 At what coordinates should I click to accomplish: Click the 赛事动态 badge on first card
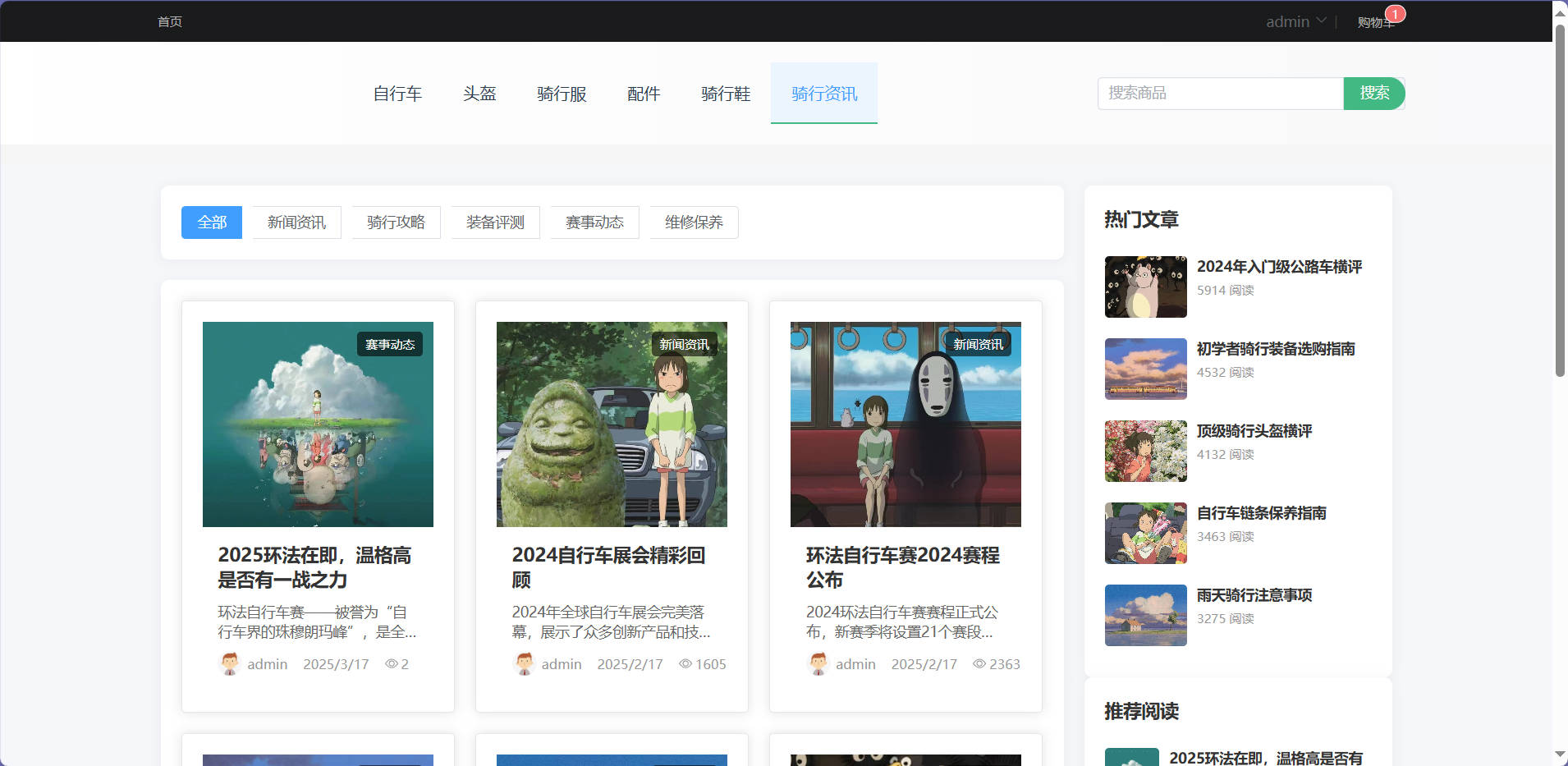click(390, 344)
